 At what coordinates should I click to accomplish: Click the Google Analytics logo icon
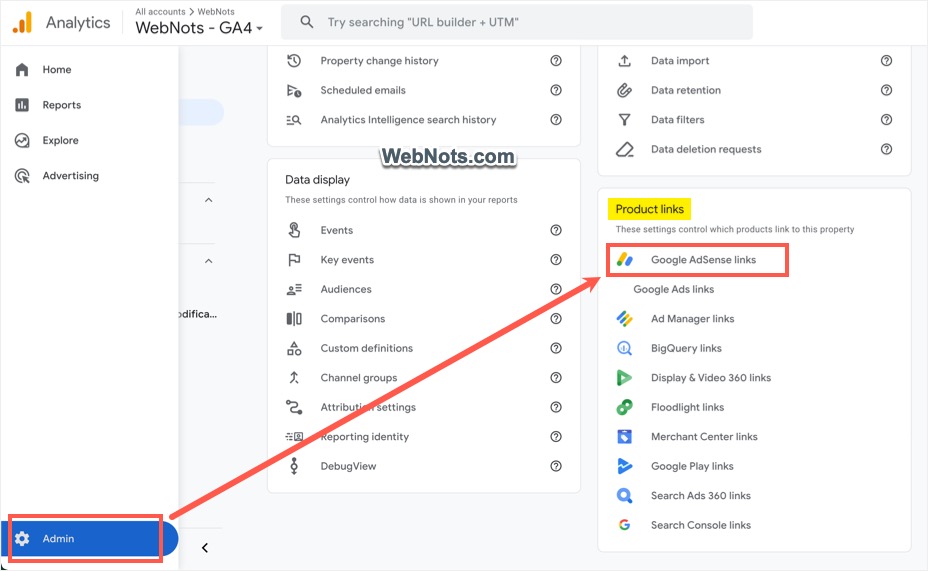tap(22, 22)
